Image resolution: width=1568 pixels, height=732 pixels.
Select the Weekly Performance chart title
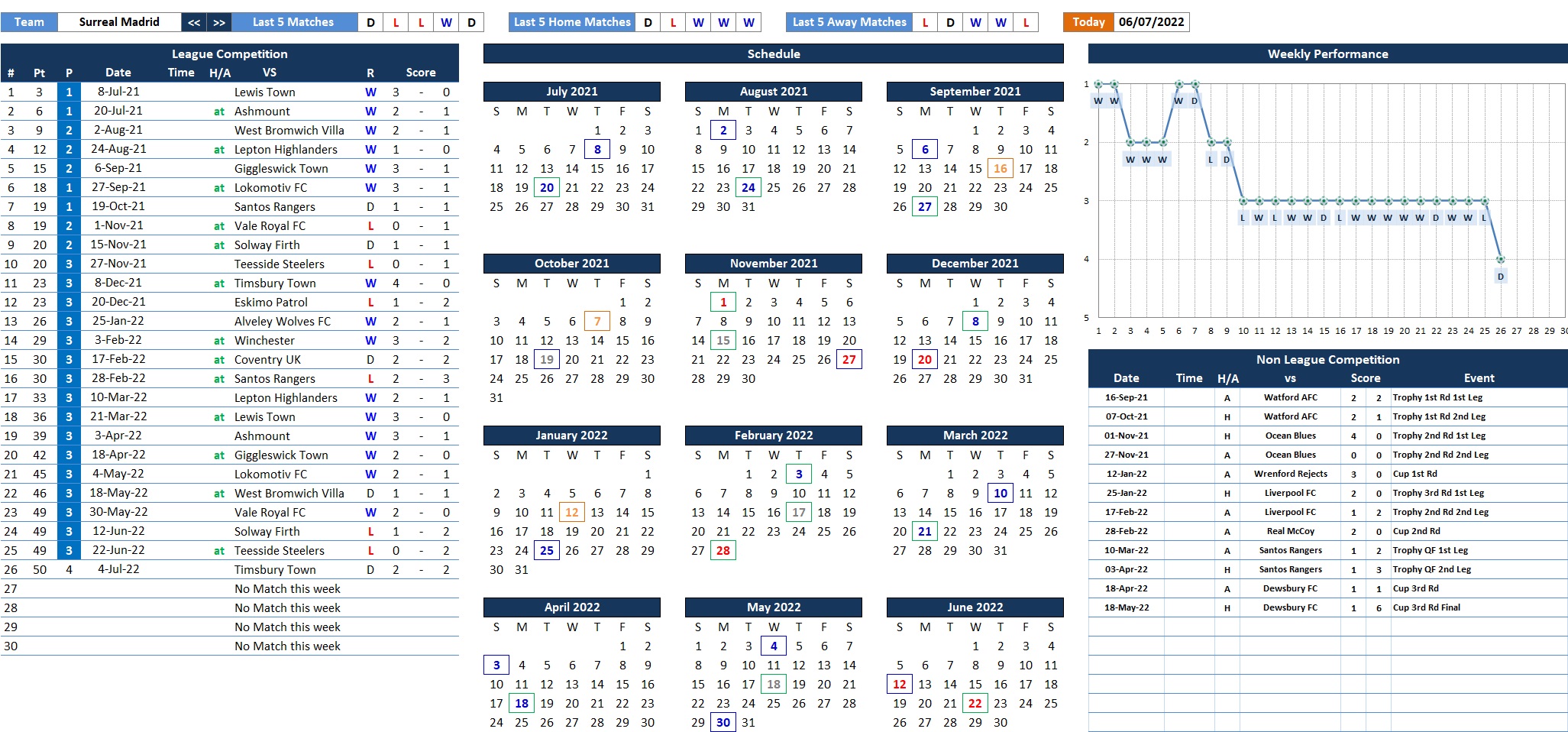[x=1327, y=53]
